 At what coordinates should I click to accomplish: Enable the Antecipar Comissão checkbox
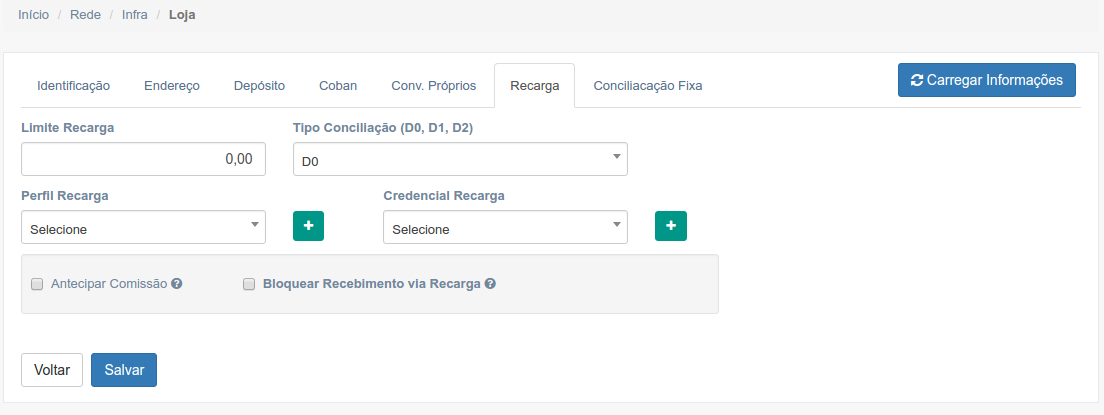coord(38,284)
